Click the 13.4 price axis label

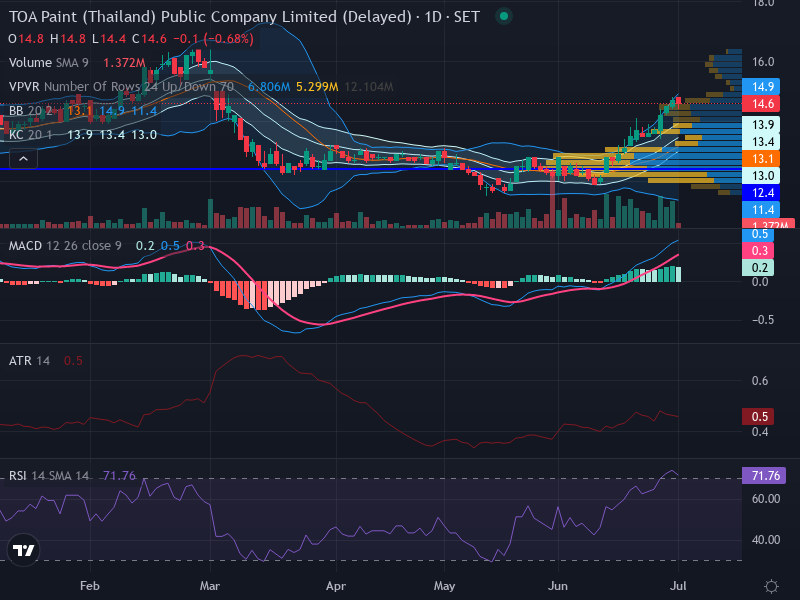click(761, 141)
